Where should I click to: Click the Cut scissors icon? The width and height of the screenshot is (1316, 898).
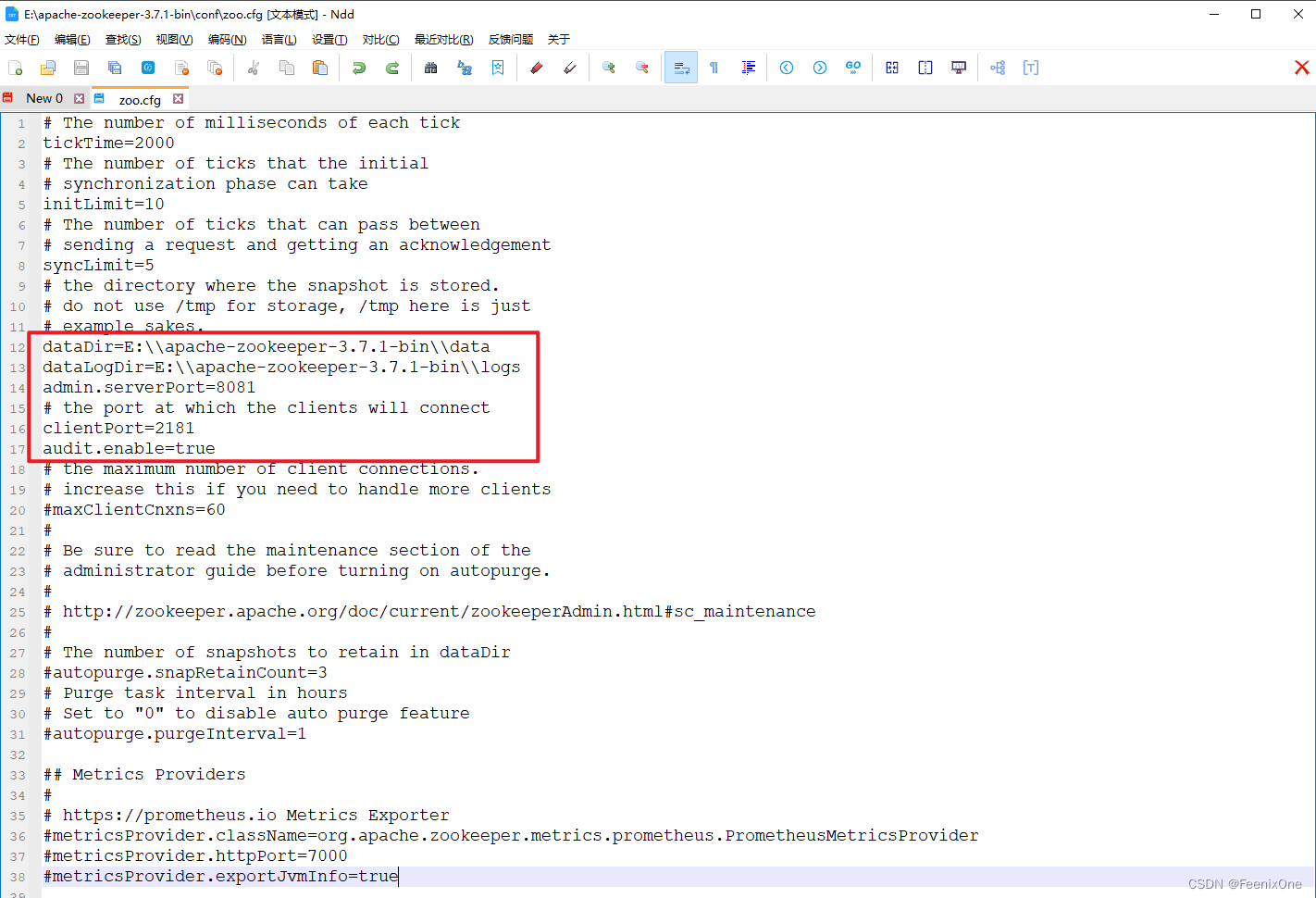click(x=254, y=68)
